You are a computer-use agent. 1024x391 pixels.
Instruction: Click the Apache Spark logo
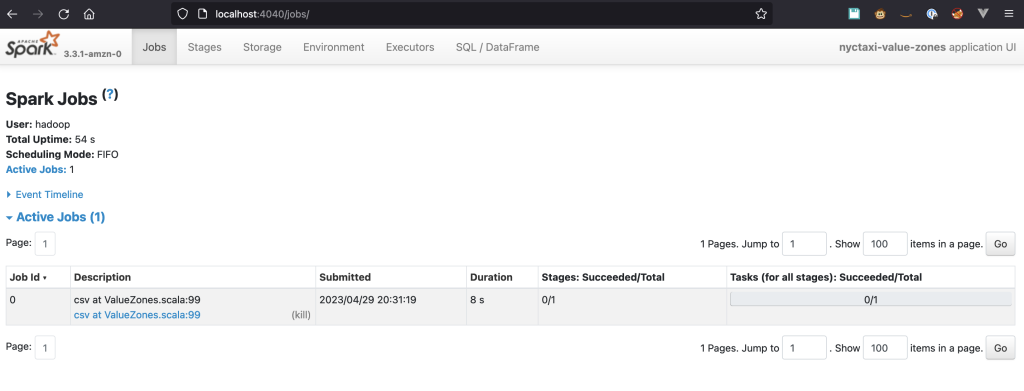(x=33, y=45)
